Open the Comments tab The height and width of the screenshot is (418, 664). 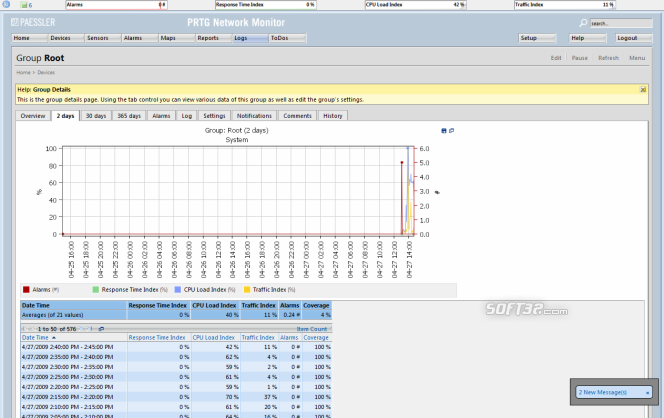(298, 116)
